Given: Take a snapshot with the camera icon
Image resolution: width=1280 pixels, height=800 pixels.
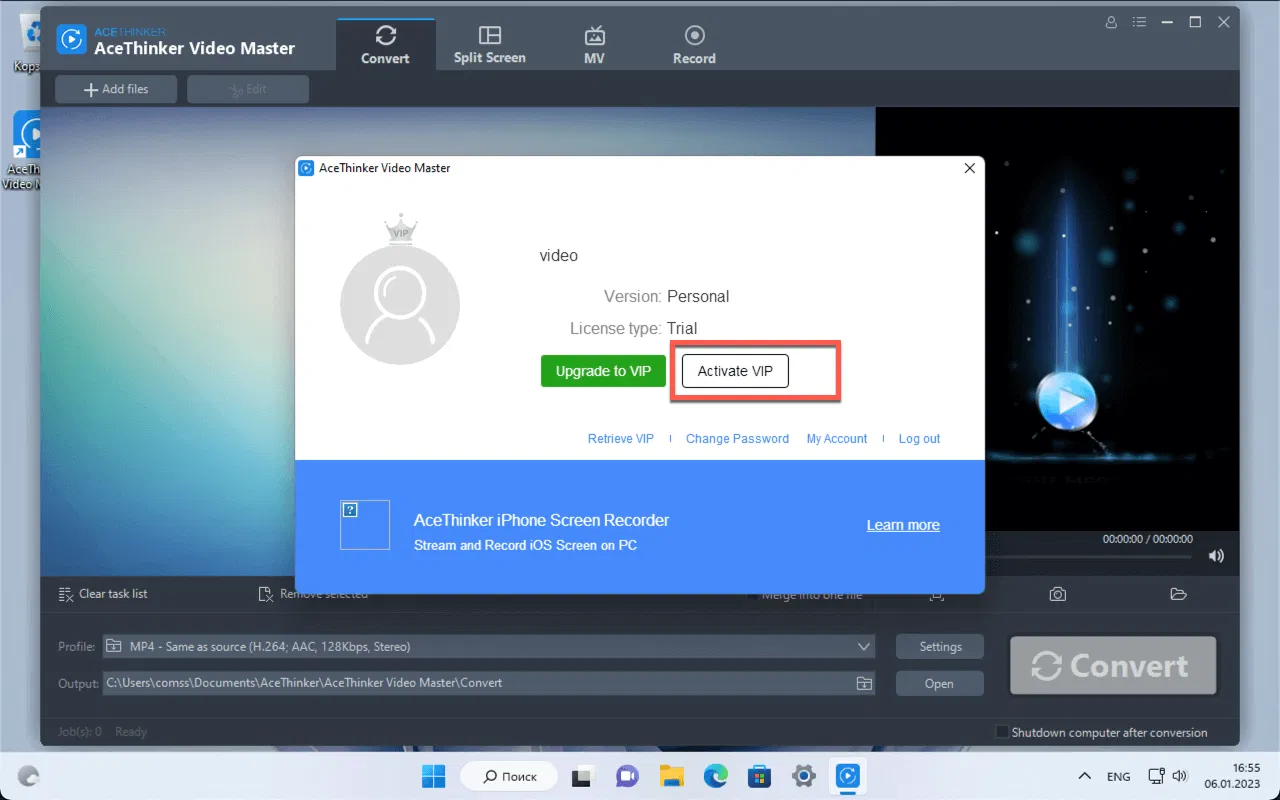Looking at the screenshot, I should (1057, 594).
